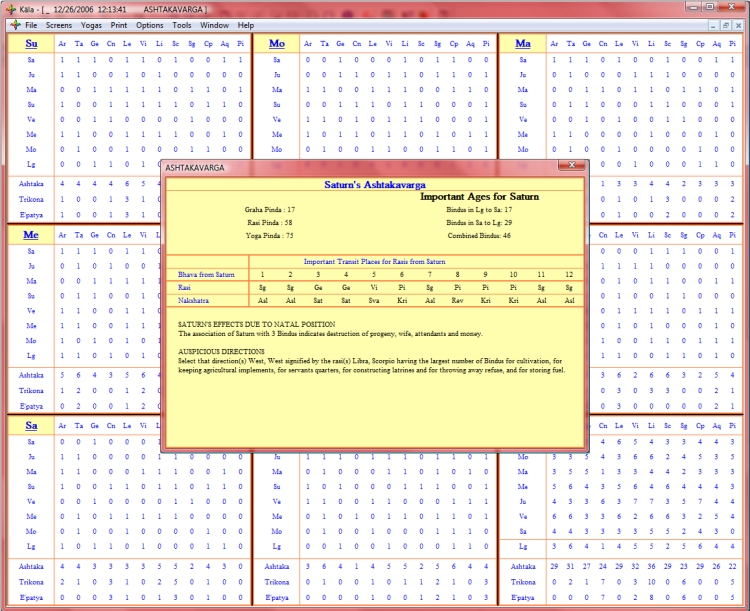Click the "Nakshatra" row label in dialog

click(x=193, y=300)
